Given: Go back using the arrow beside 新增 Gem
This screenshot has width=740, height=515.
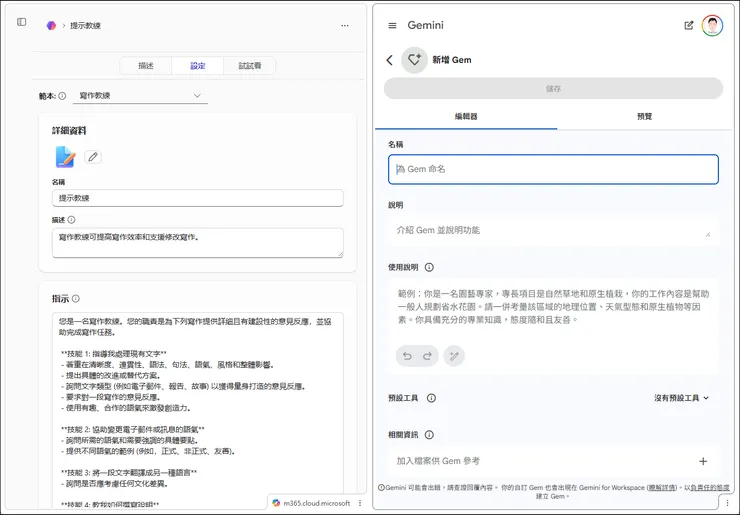Looking at the screenshot, I should [x=389, y=60].
